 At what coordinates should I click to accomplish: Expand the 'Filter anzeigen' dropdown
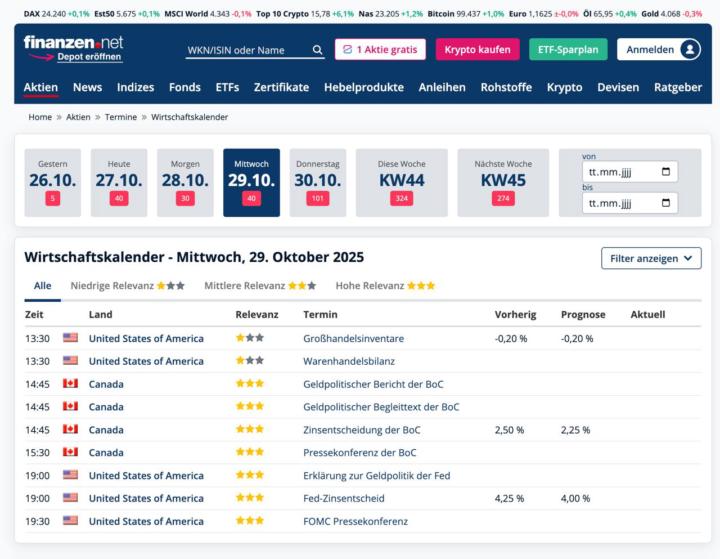click(x=651, y=258)
